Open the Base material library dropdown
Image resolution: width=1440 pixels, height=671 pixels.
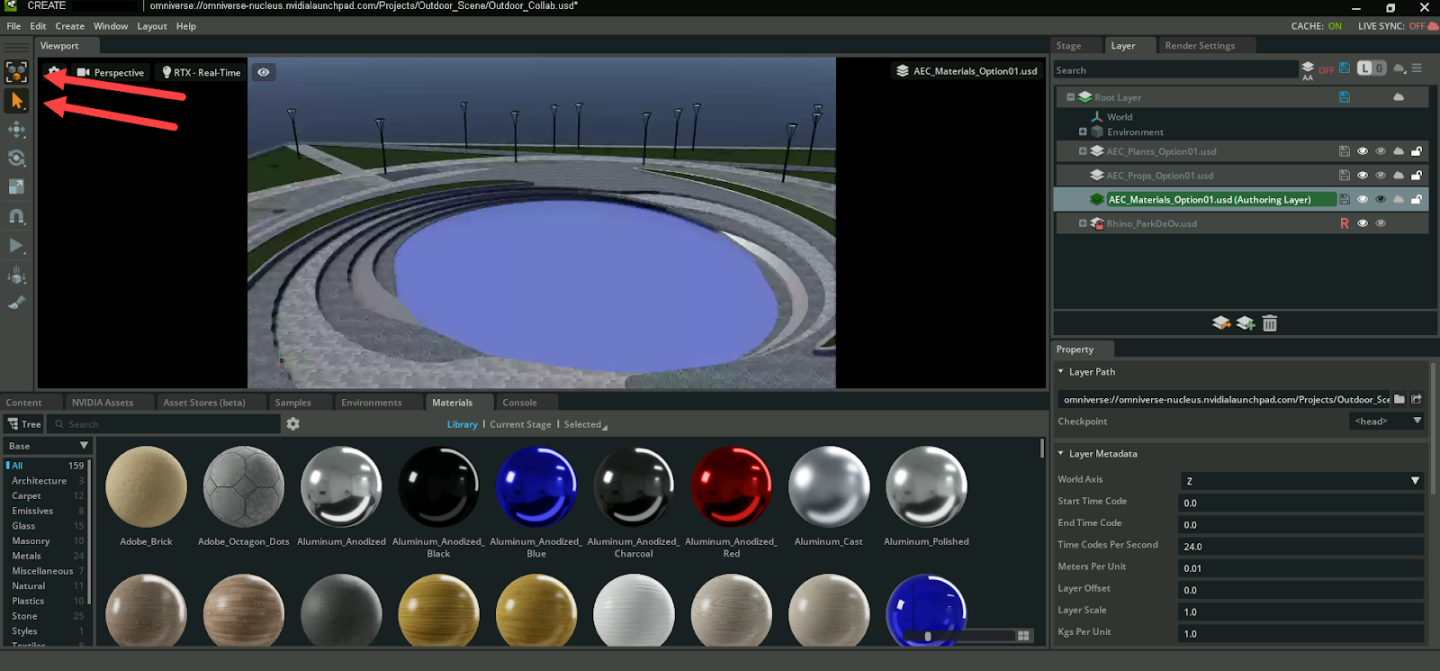(x=48, y=446)
